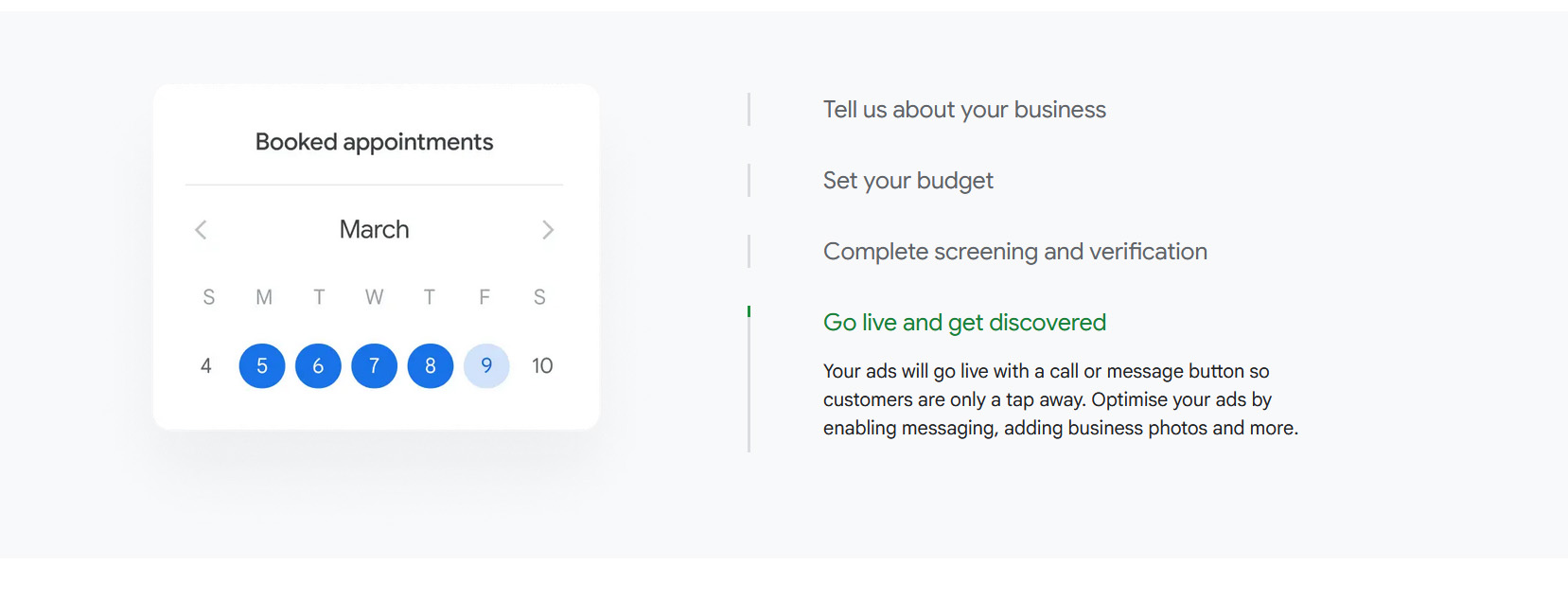Expand 'Complete screening and verification' step

[x=1014, y=252]
